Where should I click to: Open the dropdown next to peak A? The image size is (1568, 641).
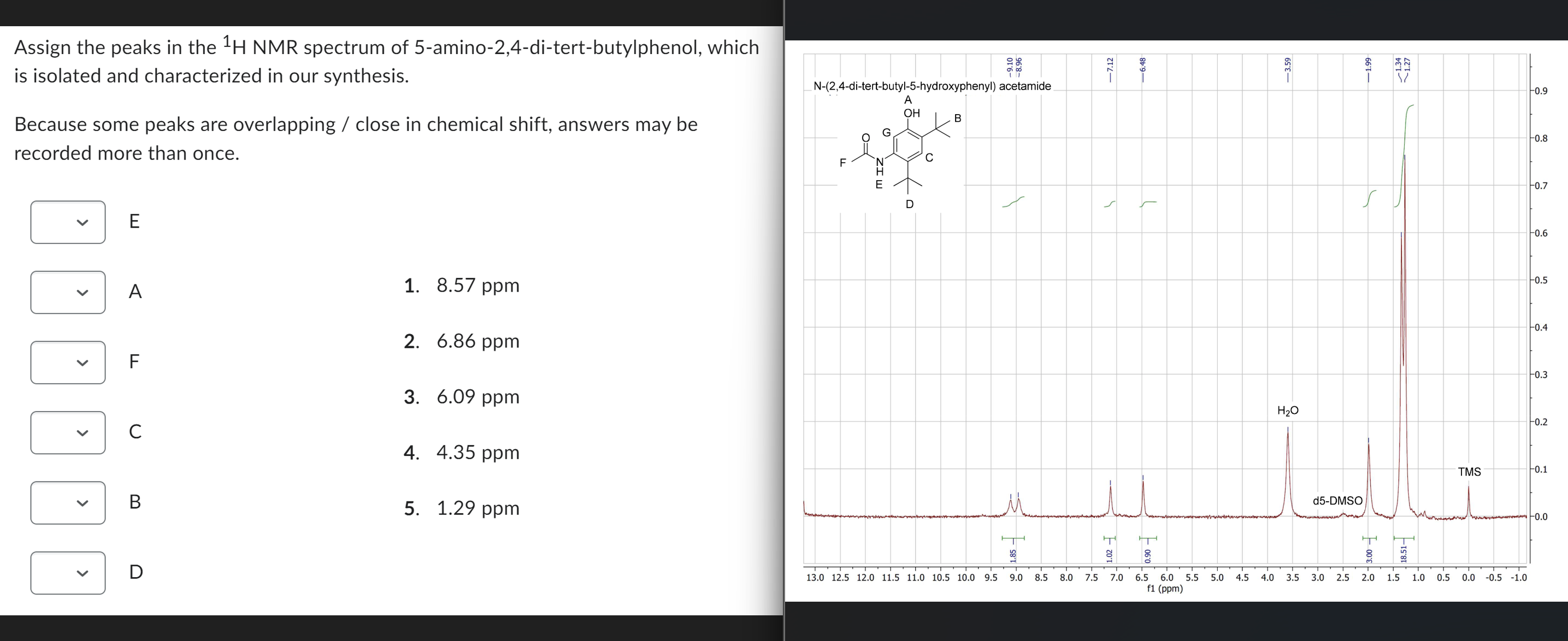[67, 292]
